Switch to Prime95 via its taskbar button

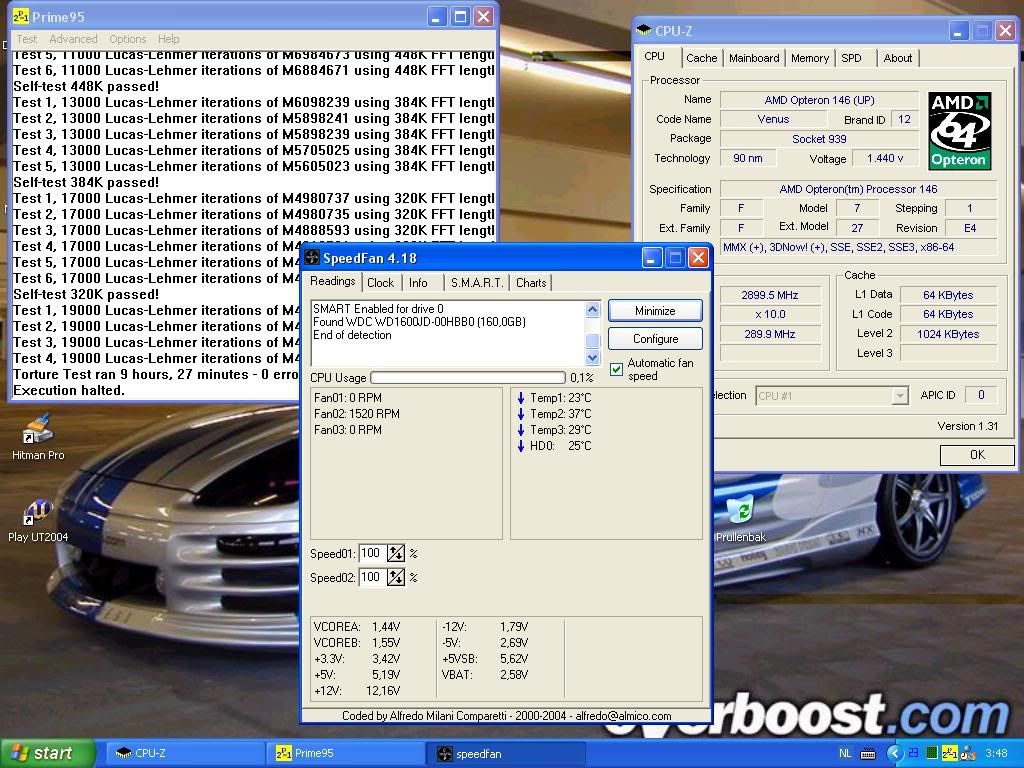point(346,754)
